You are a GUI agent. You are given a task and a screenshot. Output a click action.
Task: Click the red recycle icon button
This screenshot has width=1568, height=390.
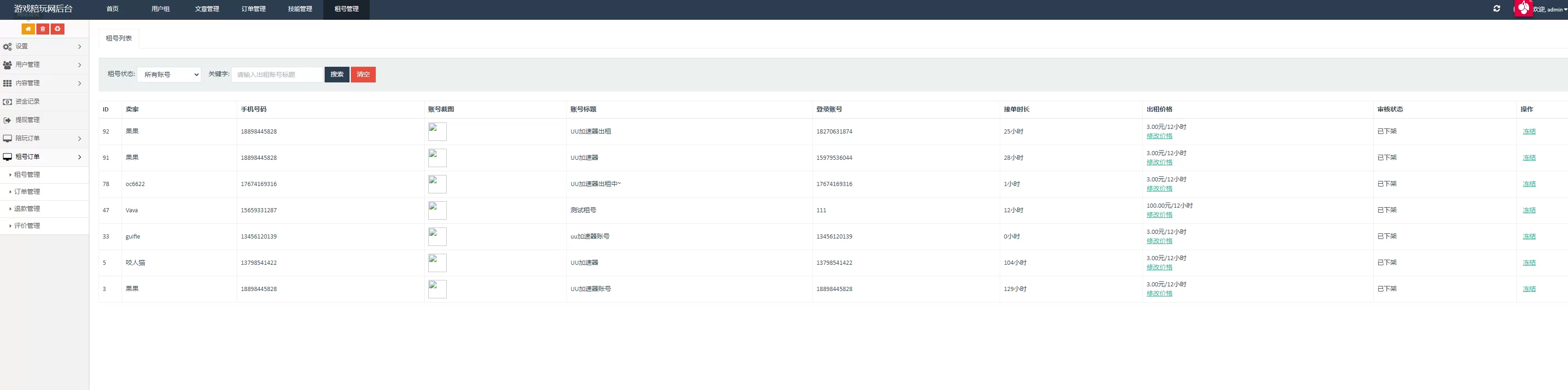pyautogui.click(x=57, y=29)
